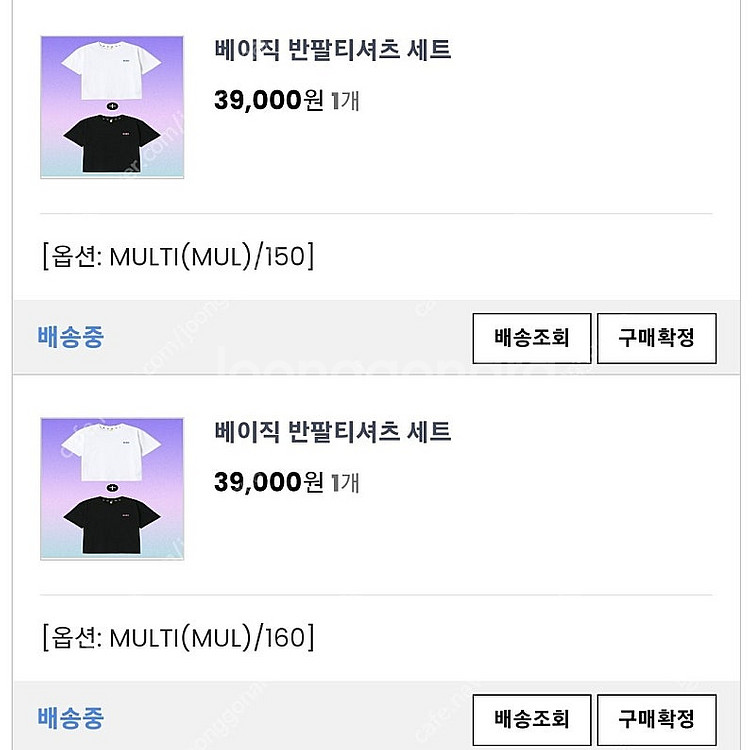Screen dimensions: 756x750
Task: Open 베이직 반팔티셔츠 세트 title of the 160 order
Action: (333, 431)
